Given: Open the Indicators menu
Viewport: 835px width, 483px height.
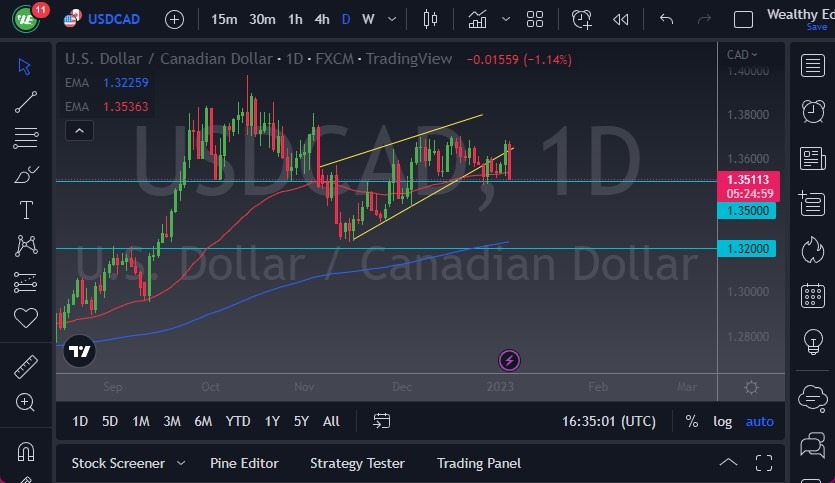Looking at the screenshot, I should 477,20.
